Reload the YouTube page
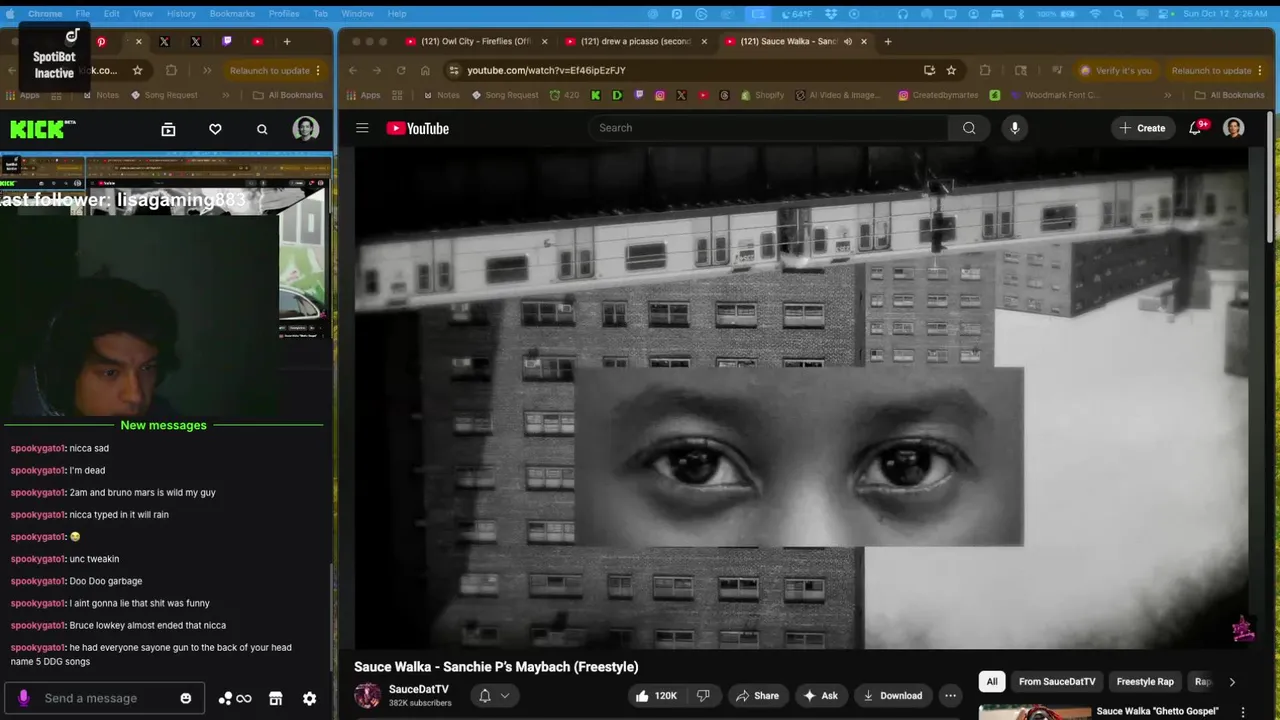Viewport: 1280px width, 720px height. 401,70
